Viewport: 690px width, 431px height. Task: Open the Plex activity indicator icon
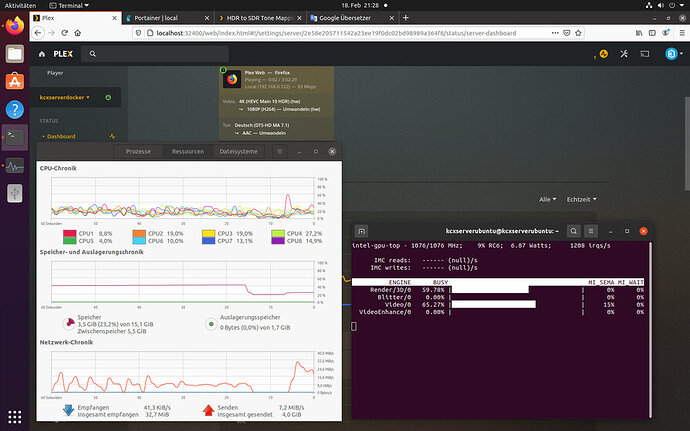point(603,54)
